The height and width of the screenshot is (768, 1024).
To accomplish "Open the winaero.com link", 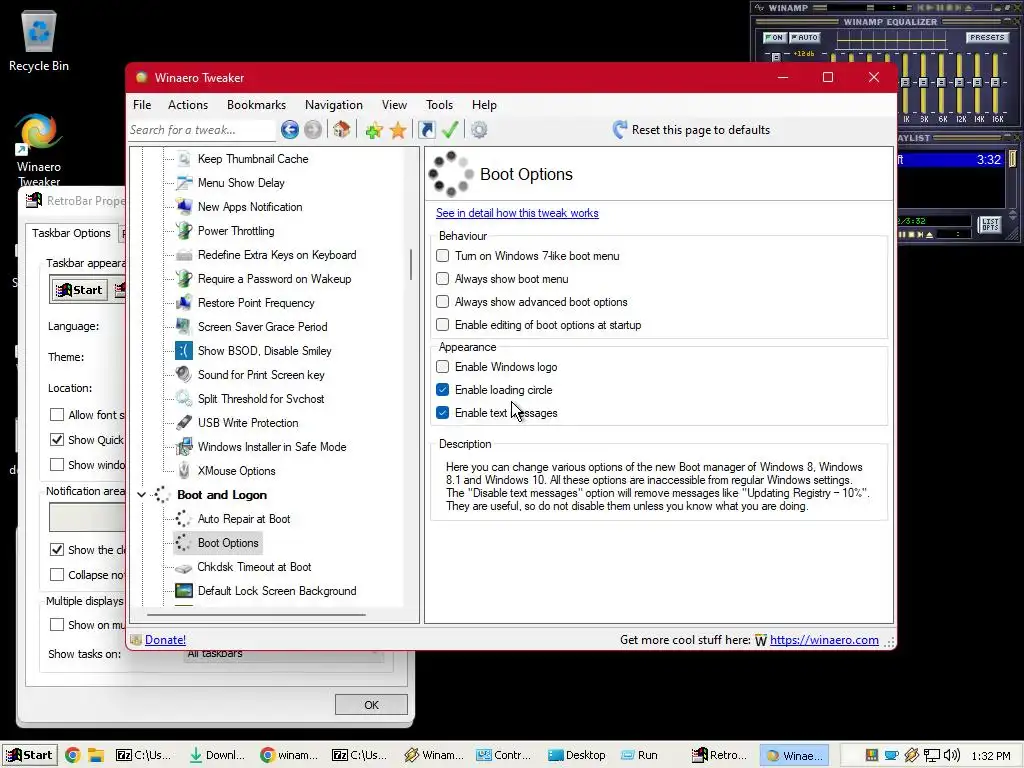I will coord(824,640).
